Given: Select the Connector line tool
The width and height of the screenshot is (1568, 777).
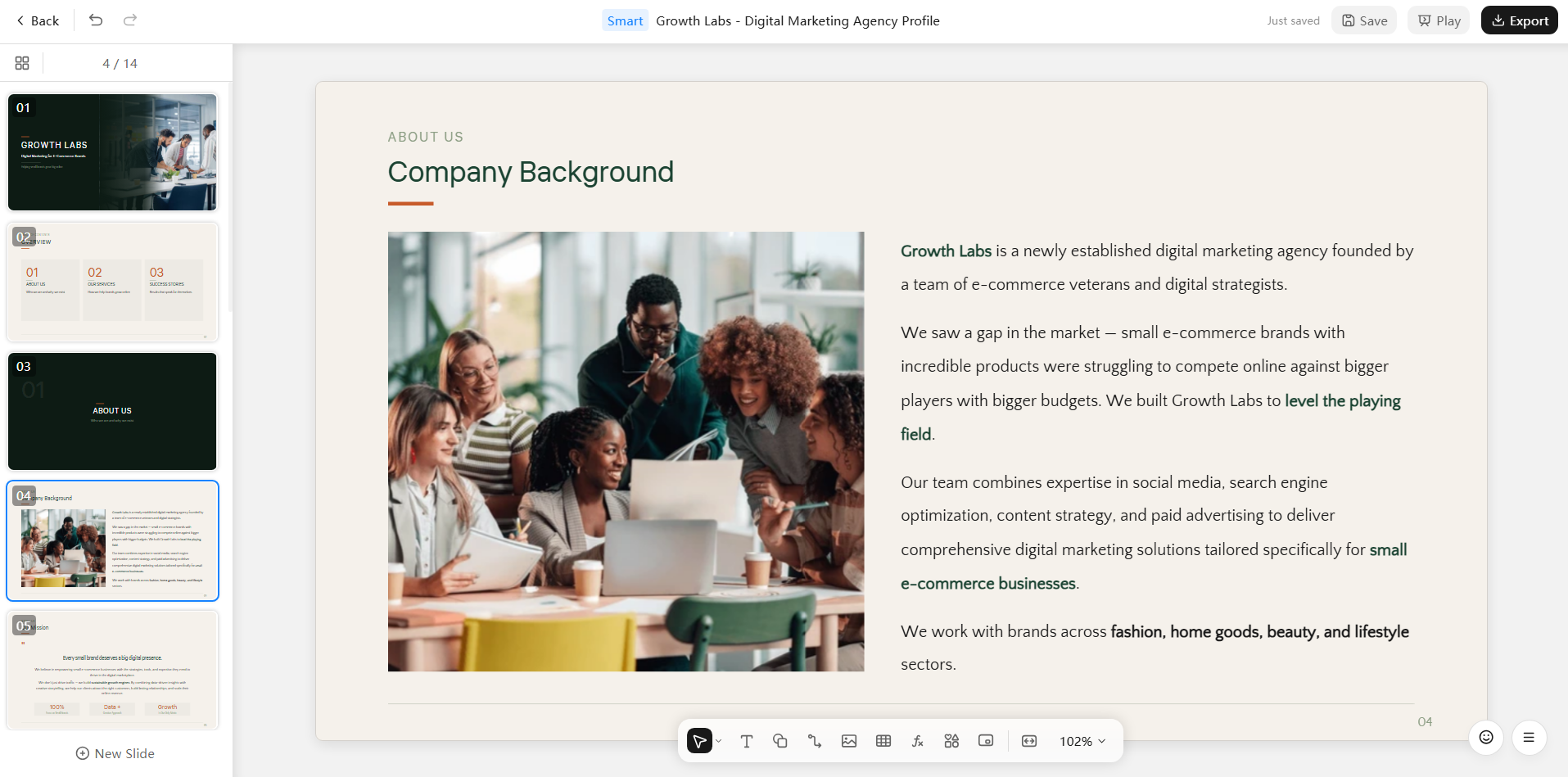Looking at the screenshot, I should click(815, 741).
